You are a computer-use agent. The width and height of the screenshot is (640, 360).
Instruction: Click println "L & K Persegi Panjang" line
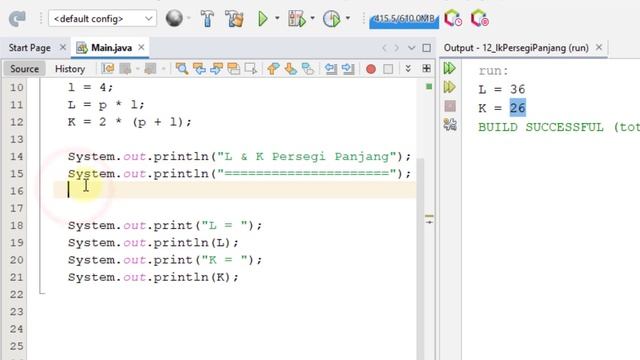pos(239,157)
